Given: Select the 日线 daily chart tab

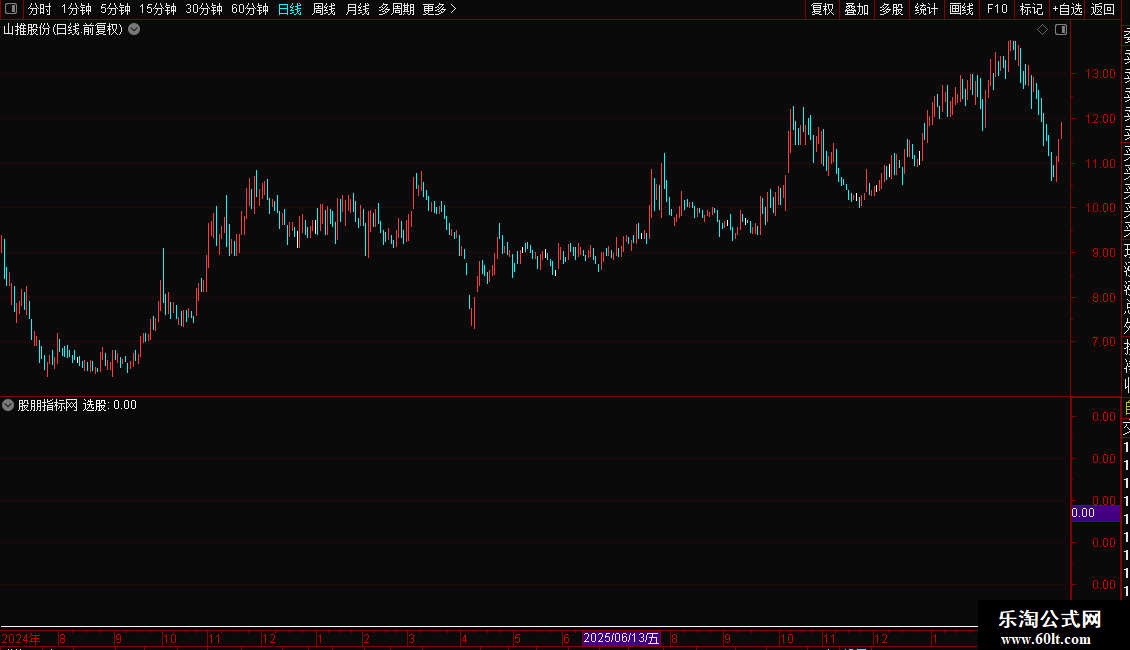Looking at the screenshot, I should (290, 9).
